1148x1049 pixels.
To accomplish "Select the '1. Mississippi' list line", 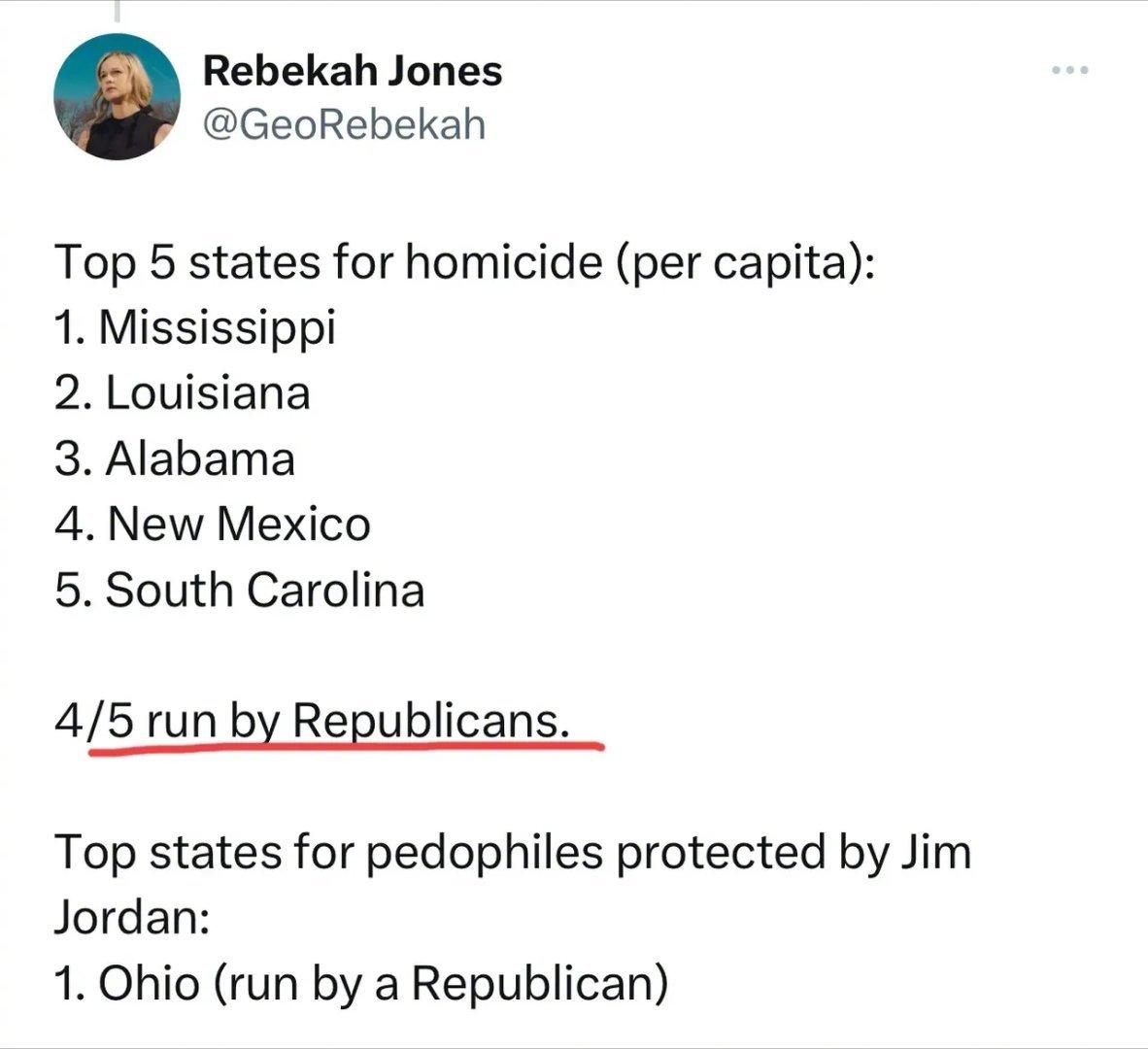I will [195, 328].
